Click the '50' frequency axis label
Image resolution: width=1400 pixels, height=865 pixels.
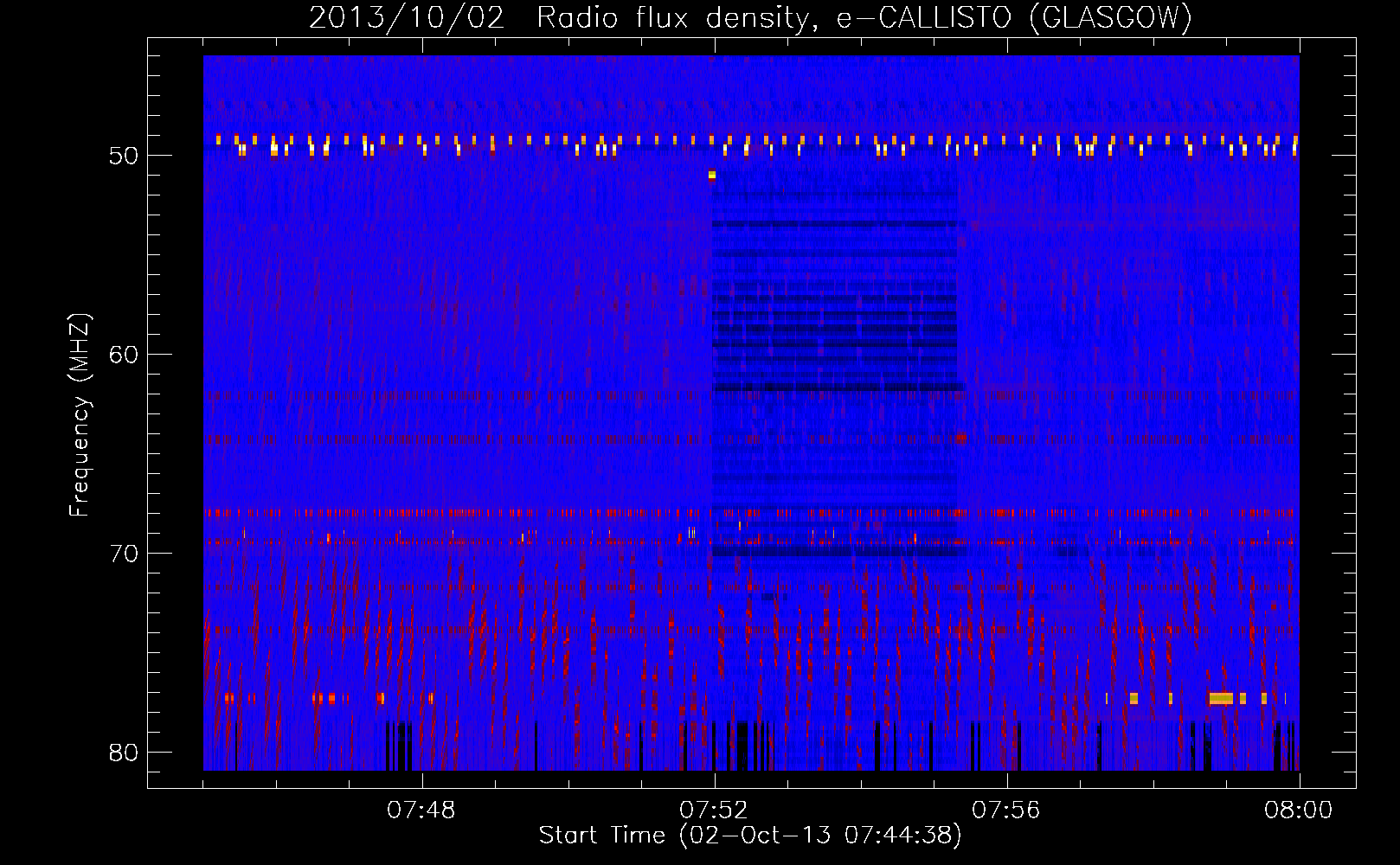(124, 156)
